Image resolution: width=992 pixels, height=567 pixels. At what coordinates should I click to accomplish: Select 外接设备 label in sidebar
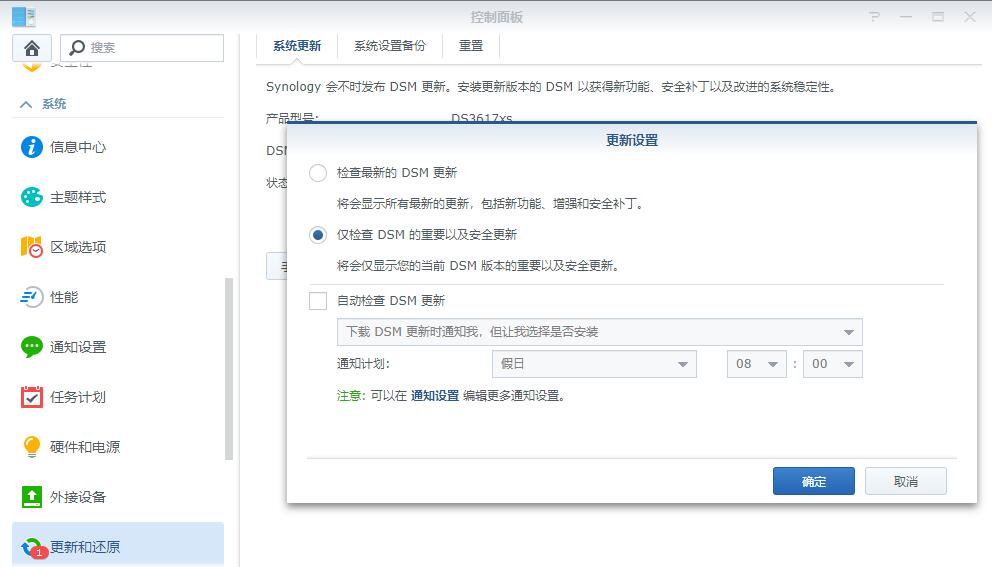[x=78, y=497]
